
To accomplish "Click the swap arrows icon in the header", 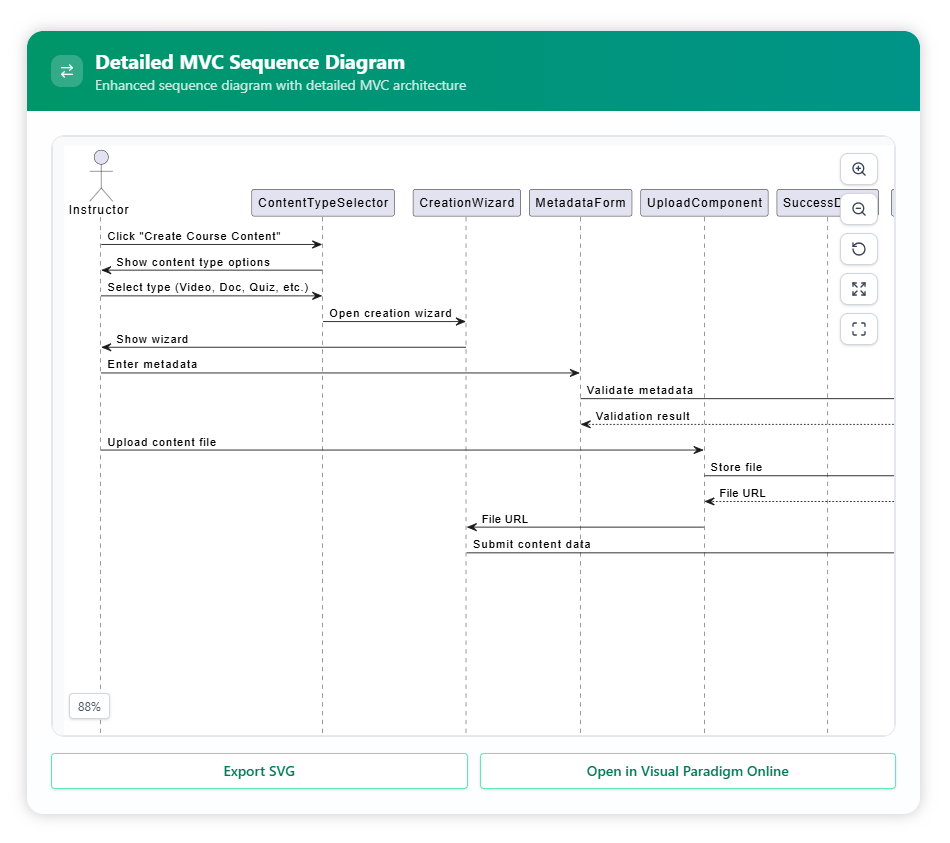I will 67,71.
